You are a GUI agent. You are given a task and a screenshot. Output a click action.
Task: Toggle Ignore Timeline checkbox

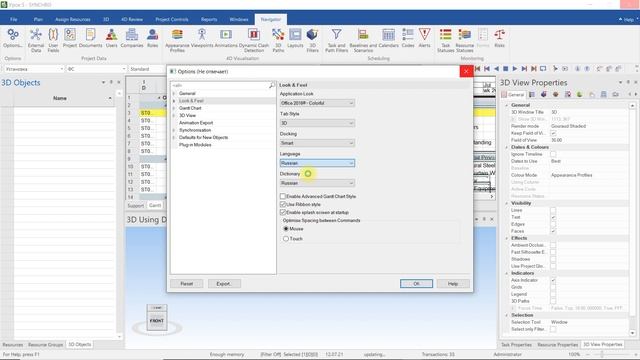[553, 154]
